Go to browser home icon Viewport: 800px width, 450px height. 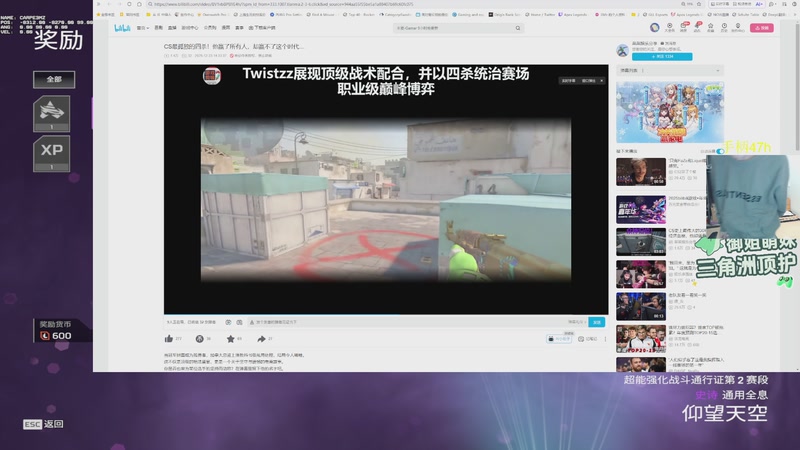click(x=139, y=4)
